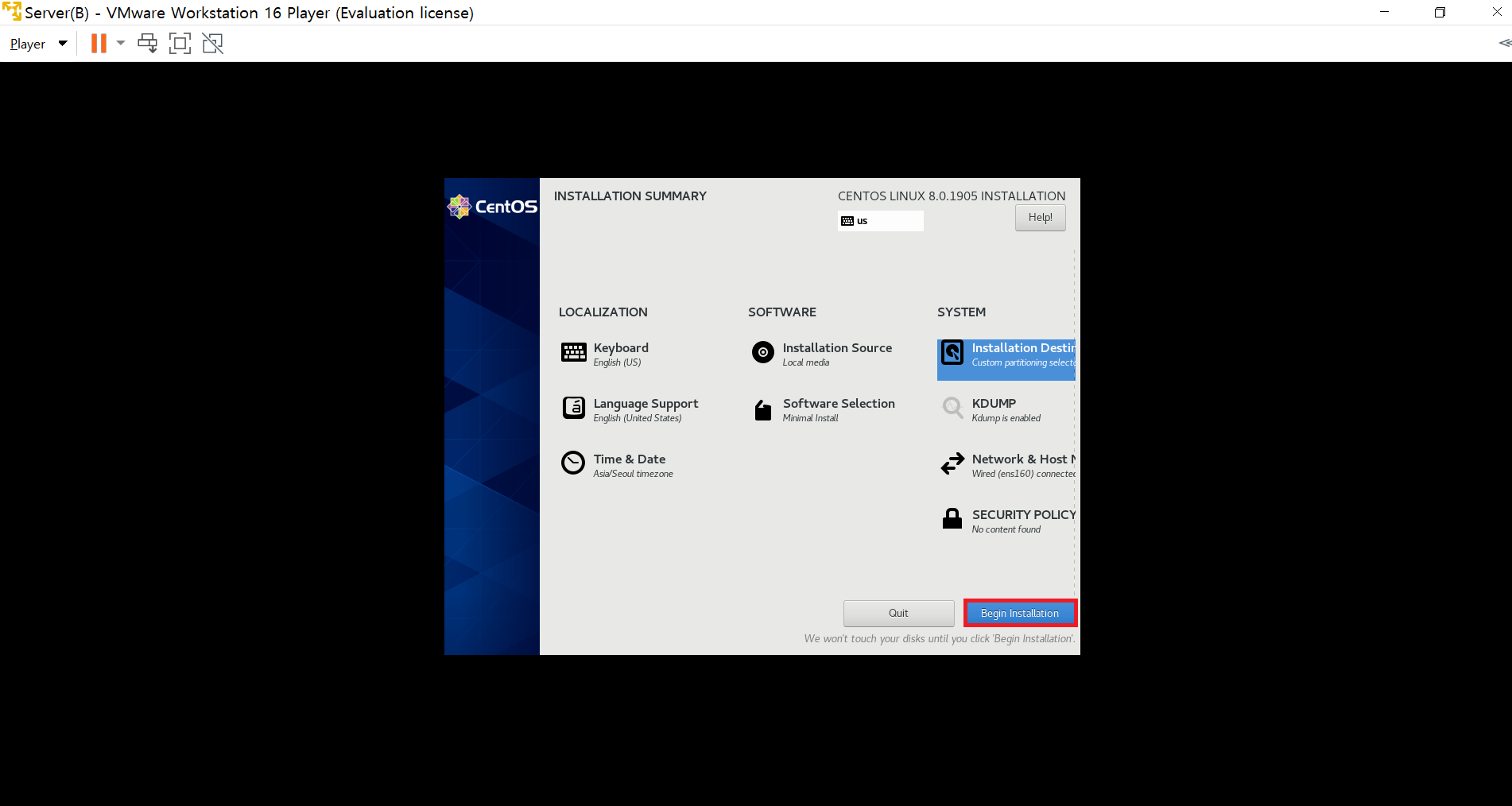The image size is (1512, 806).
Task: Open the Player menu
Action: tap(37, 44)
